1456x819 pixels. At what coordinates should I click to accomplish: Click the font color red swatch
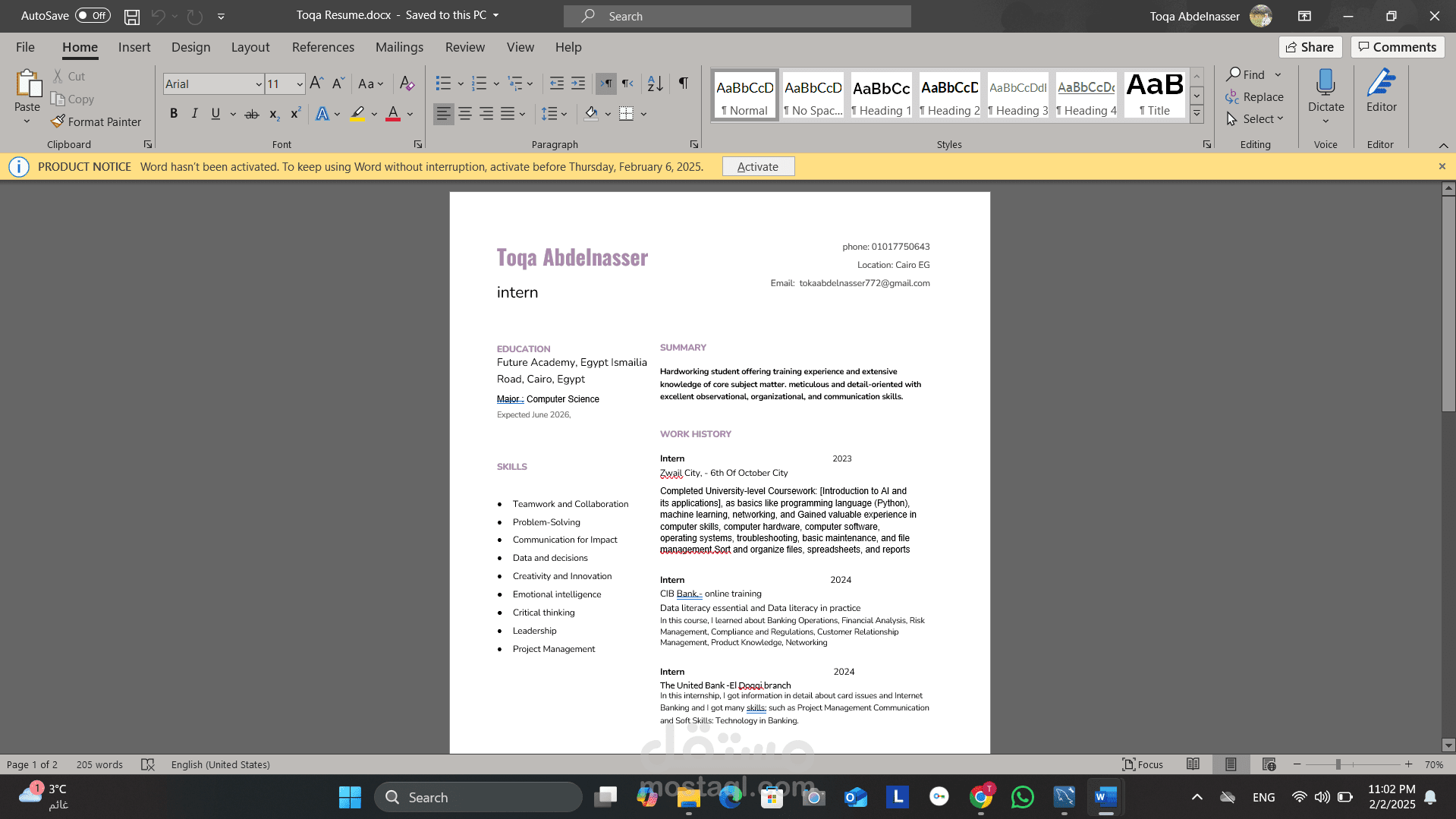393,114
